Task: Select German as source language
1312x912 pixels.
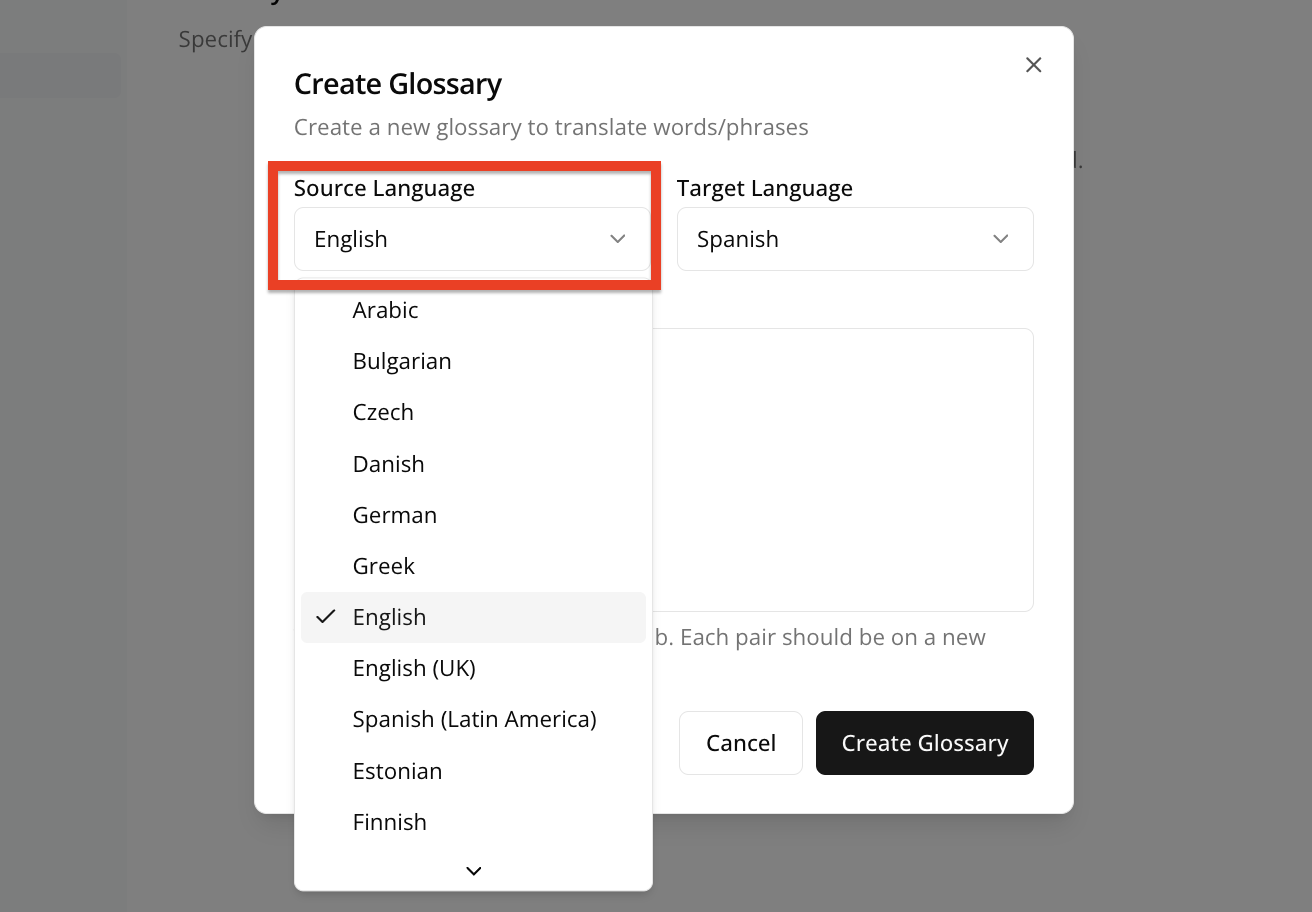Action: (x=395, y=515)
